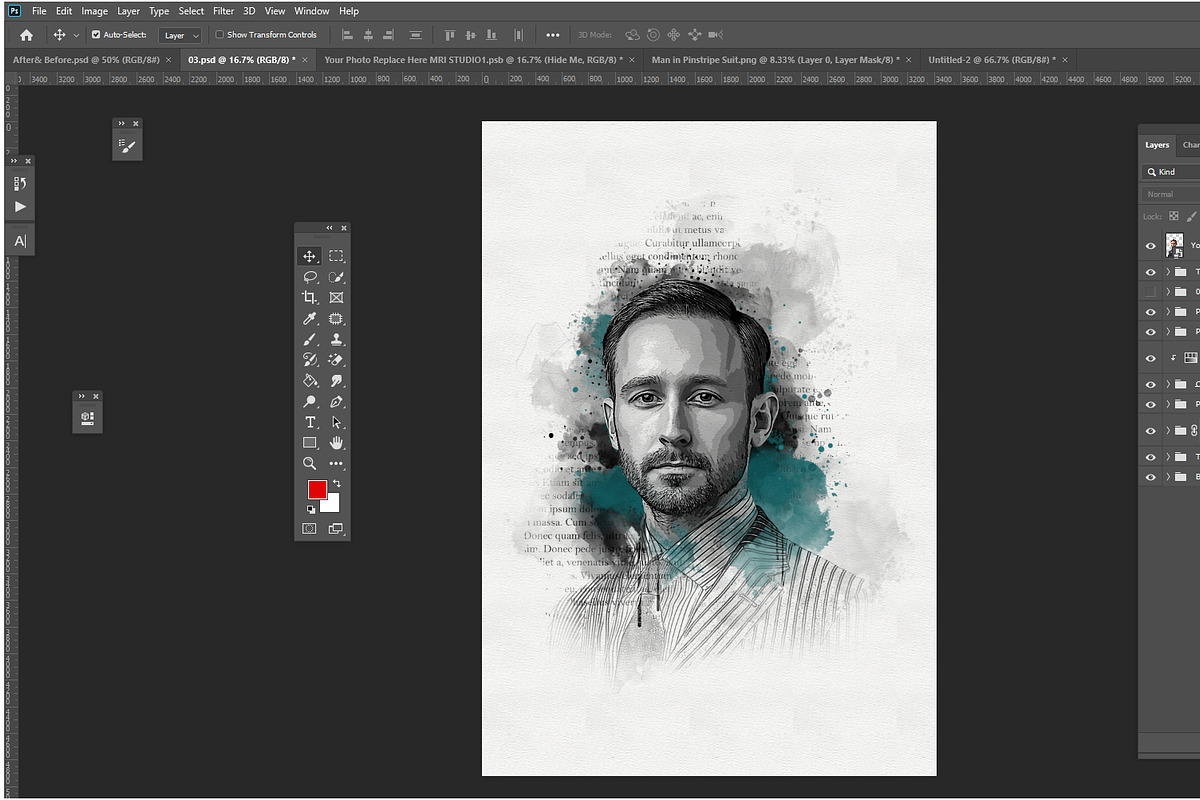Image resolution: width=1200 pixels, height=800 pixels.
Task: Select the Layers panel tab
Action: (x=1157, y=145)
